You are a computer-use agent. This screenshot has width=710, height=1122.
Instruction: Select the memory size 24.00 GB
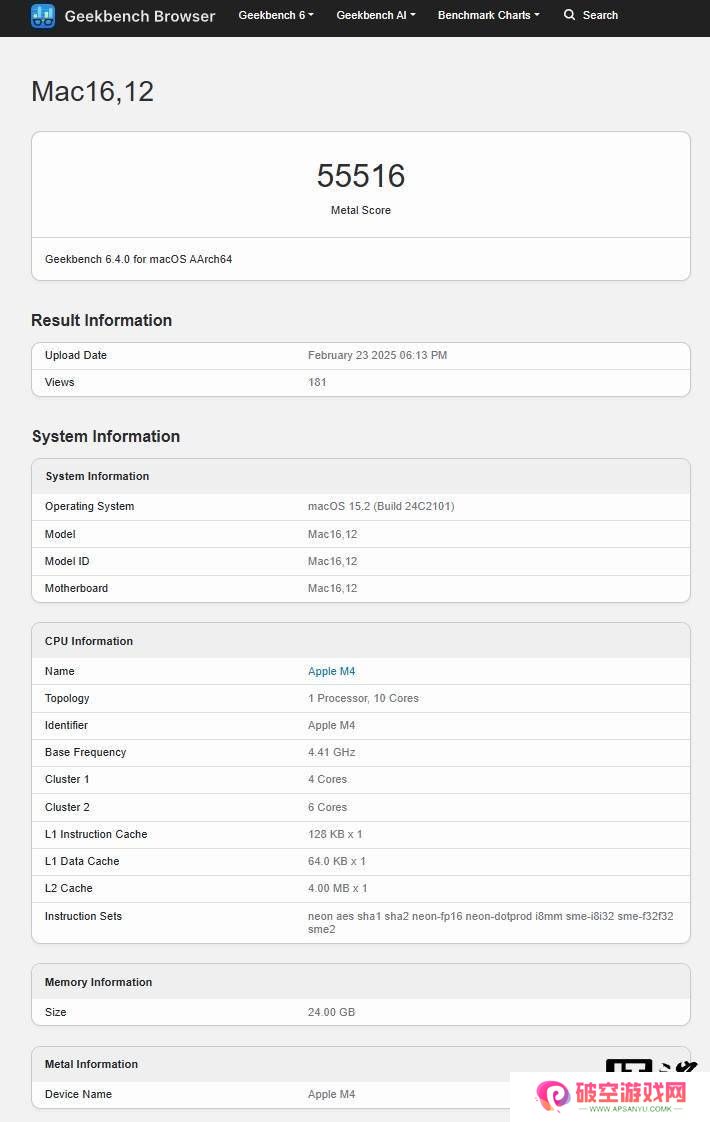tap(331, 1012)
